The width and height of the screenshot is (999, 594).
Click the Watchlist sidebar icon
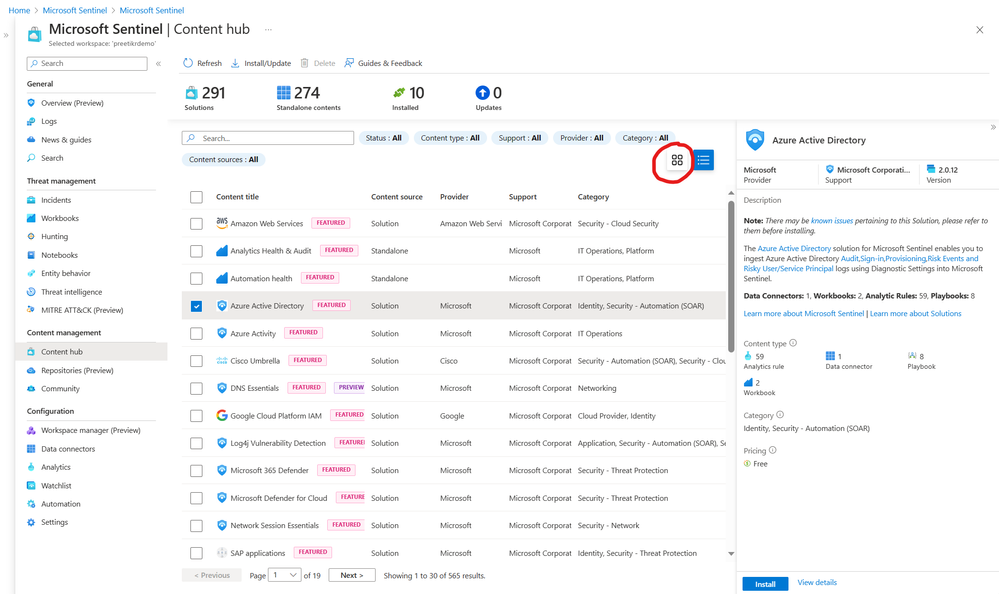tap(31, 486)
